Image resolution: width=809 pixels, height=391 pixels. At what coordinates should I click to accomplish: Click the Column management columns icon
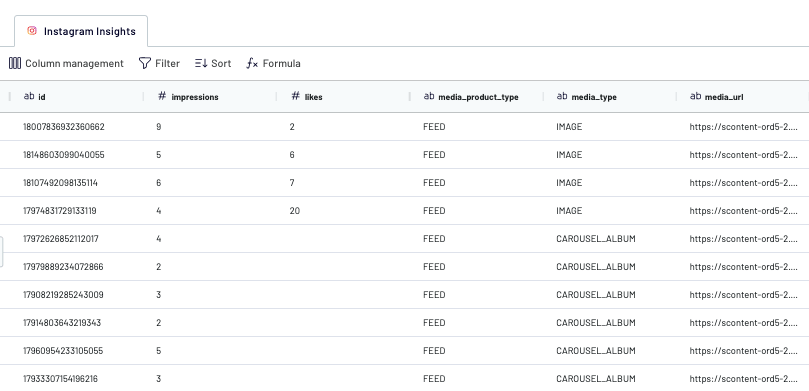[15, 63]
